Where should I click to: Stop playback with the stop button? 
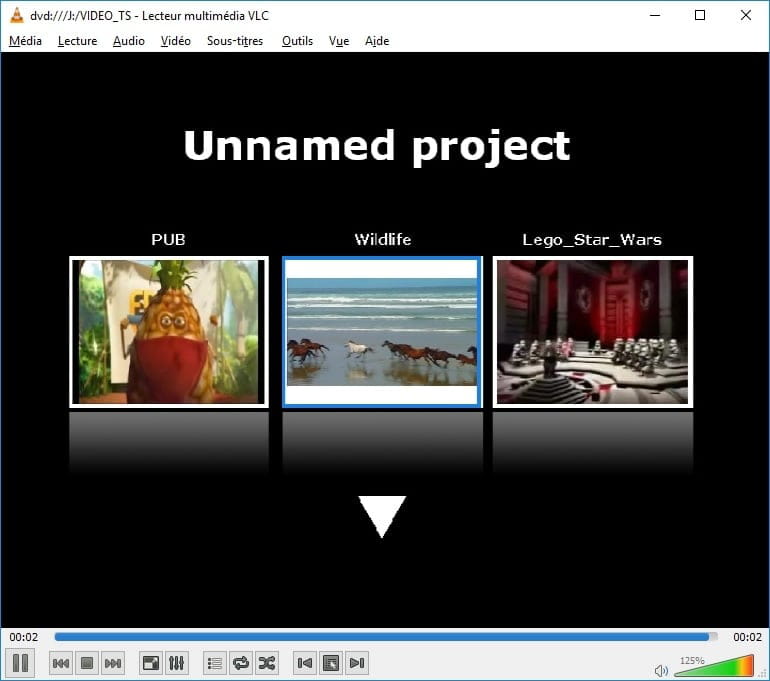87,663
